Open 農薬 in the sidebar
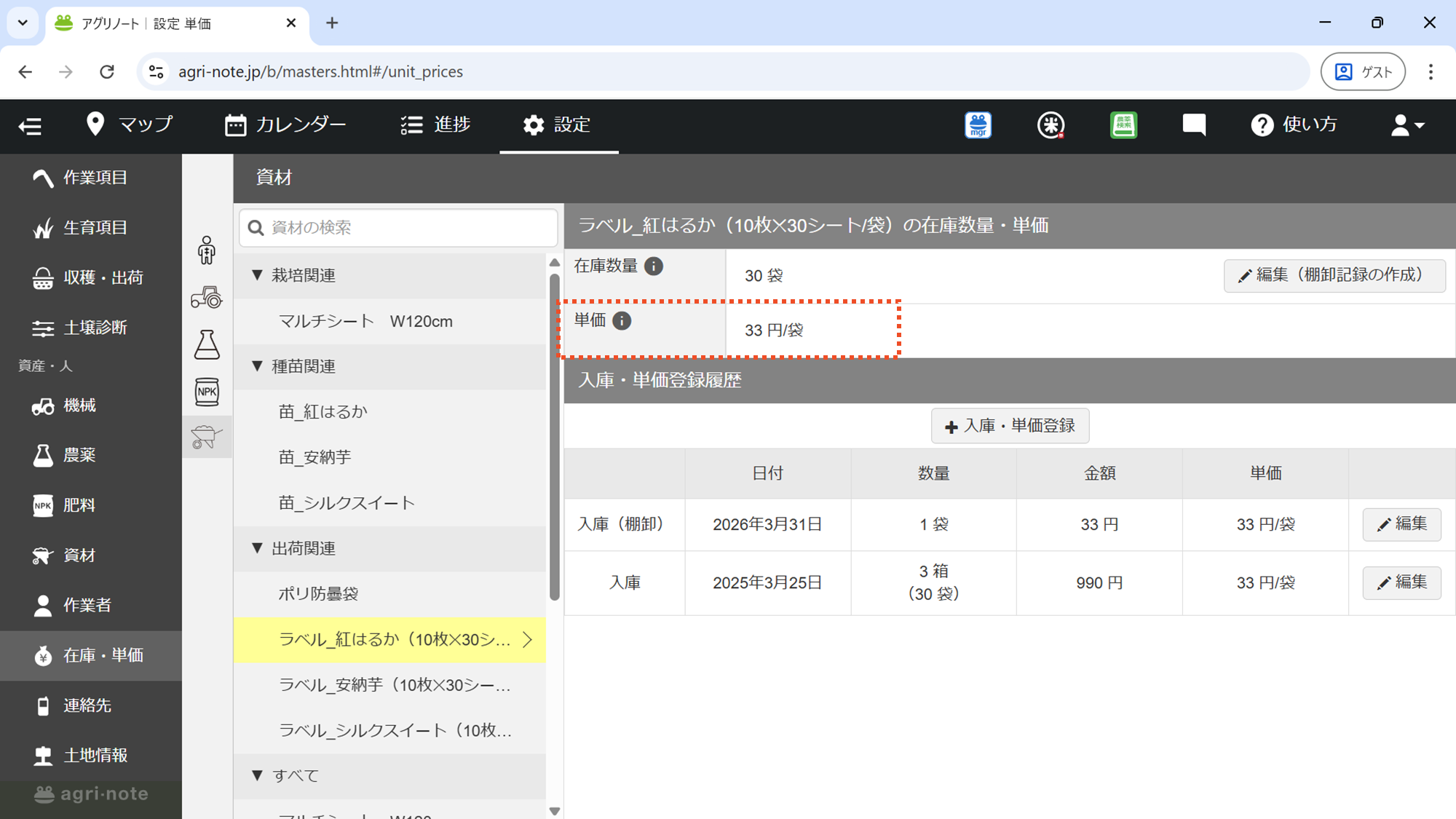Screen dimensions: 1456x819 tap(91, 455)
